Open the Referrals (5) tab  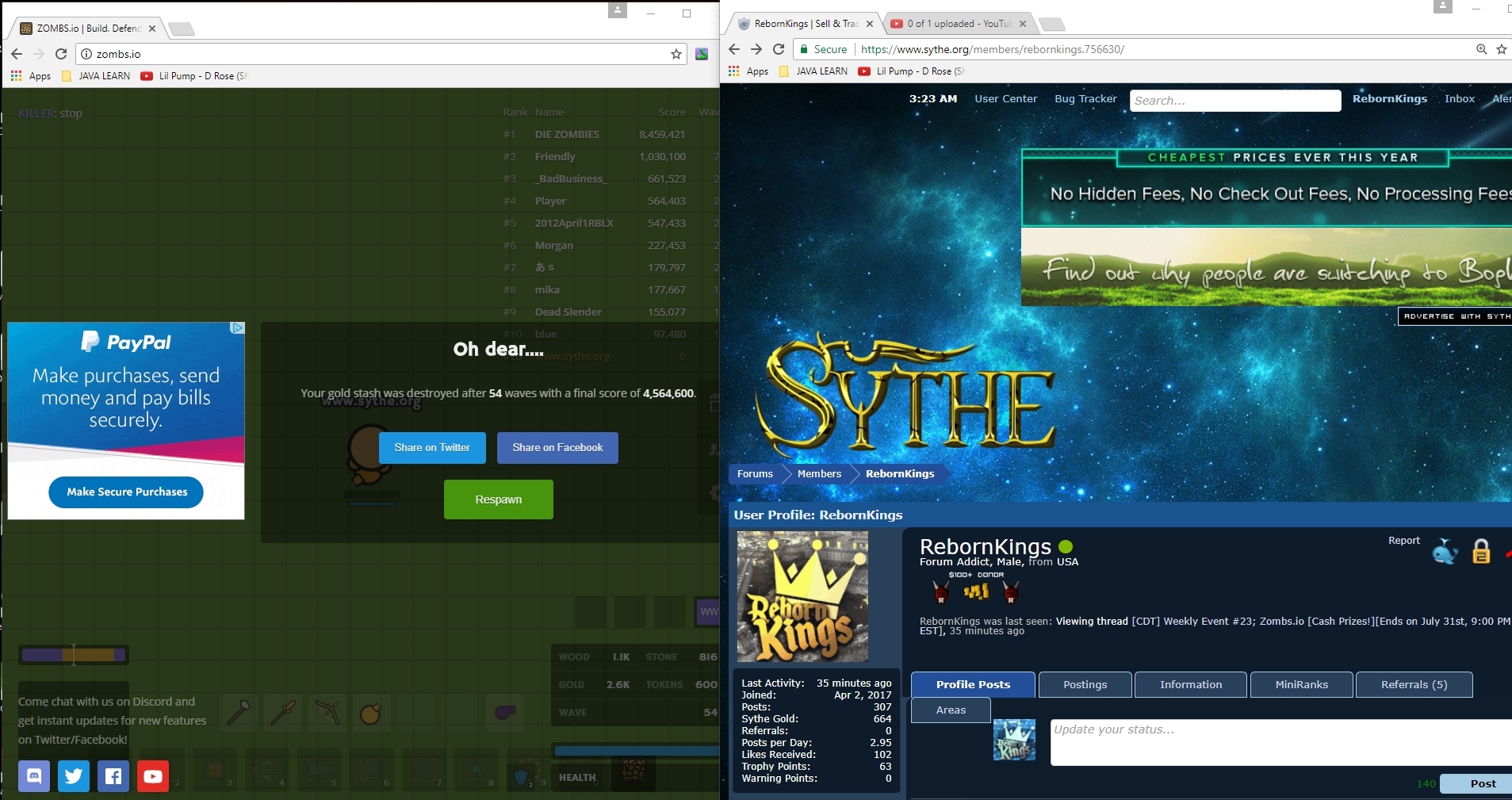1414,684
